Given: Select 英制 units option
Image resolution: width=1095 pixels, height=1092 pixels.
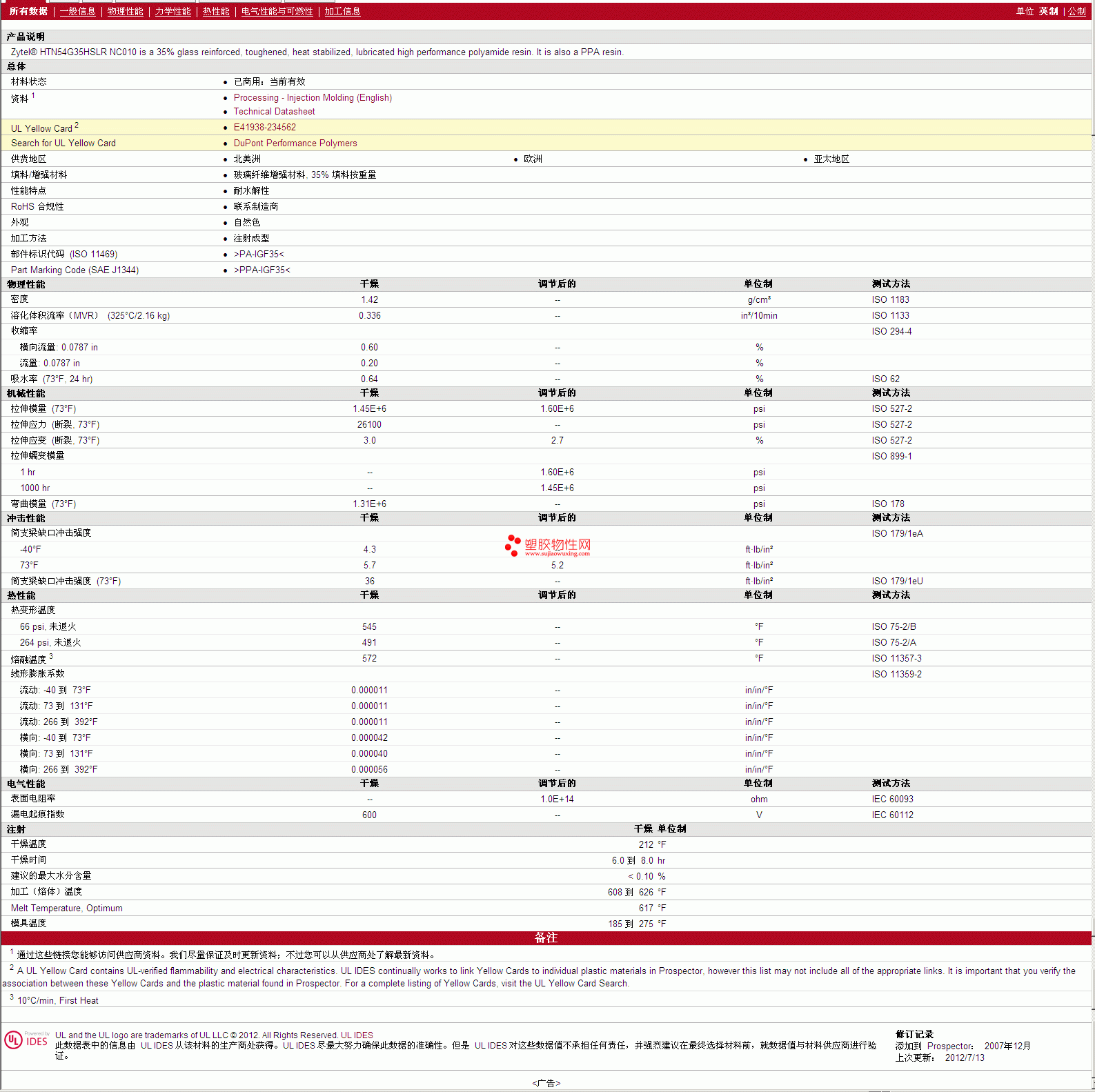Looking at the screenshot, I should coord(1048,11).
